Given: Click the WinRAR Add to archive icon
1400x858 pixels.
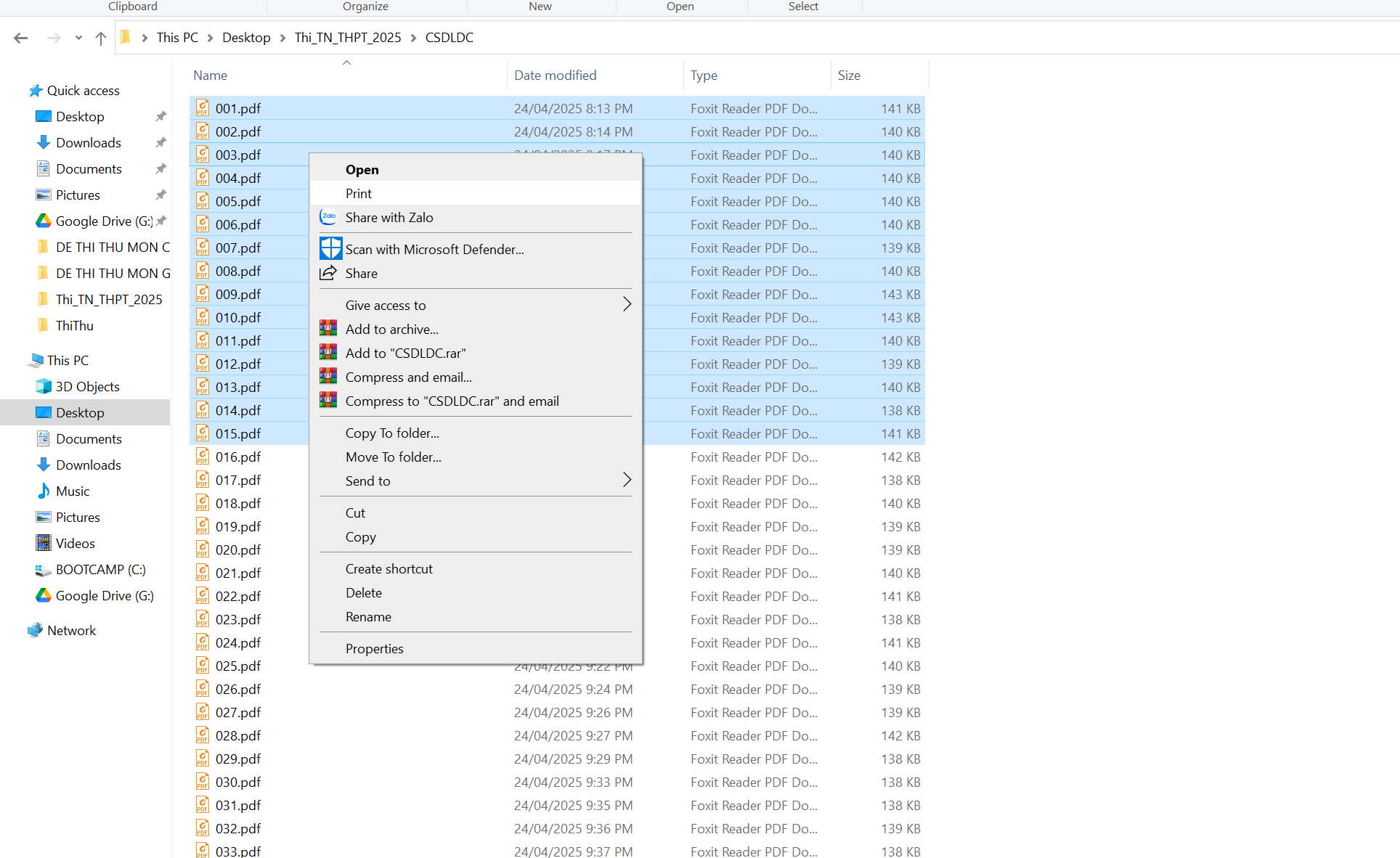Looking at the screenshot, I should [328, 329].
